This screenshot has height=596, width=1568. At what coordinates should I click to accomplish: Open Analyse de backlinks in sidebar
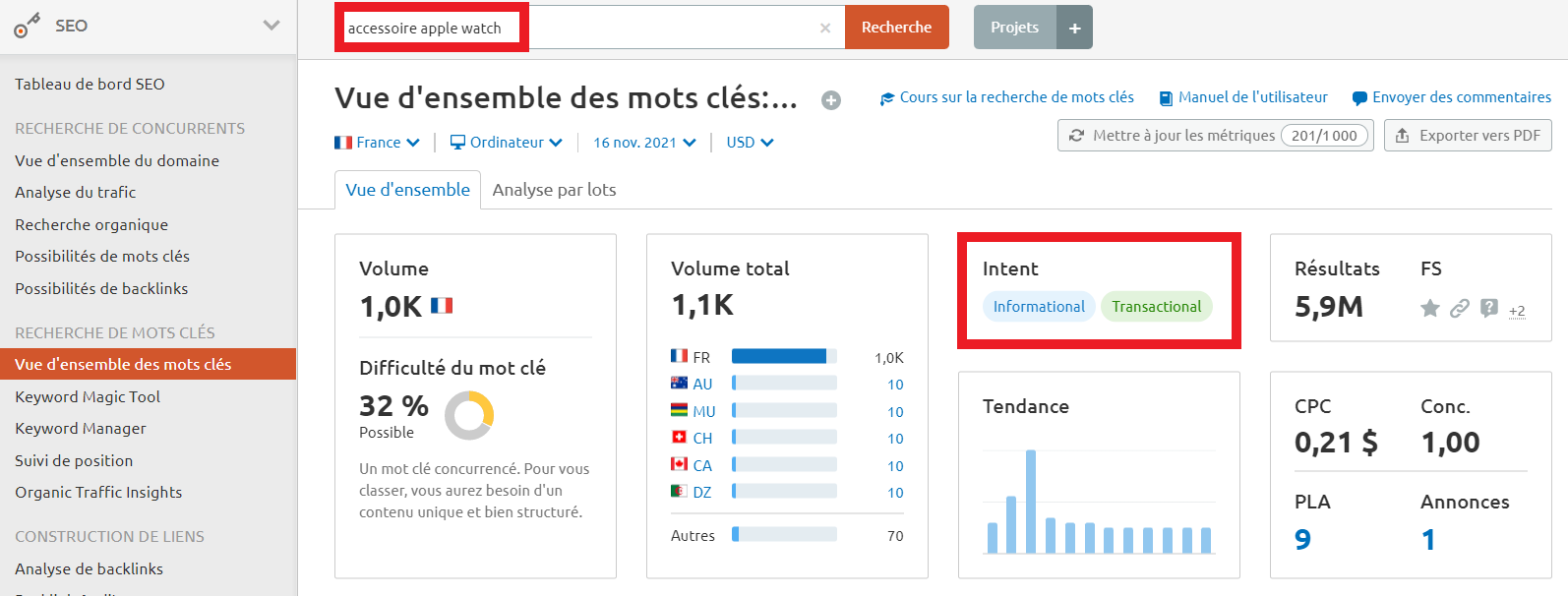point(89,569)
